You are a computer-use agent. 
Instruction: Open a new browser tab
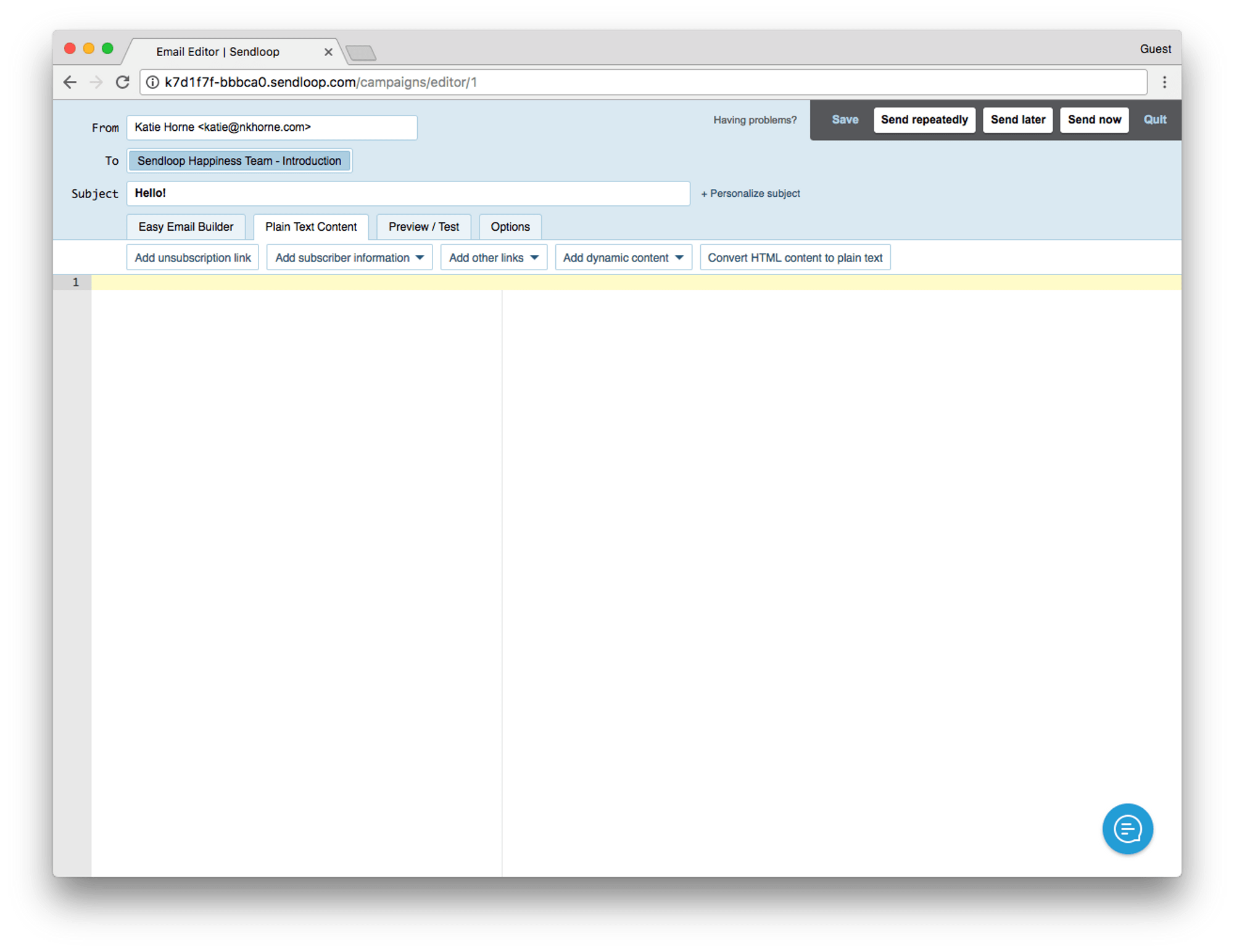tap(361, 53)
